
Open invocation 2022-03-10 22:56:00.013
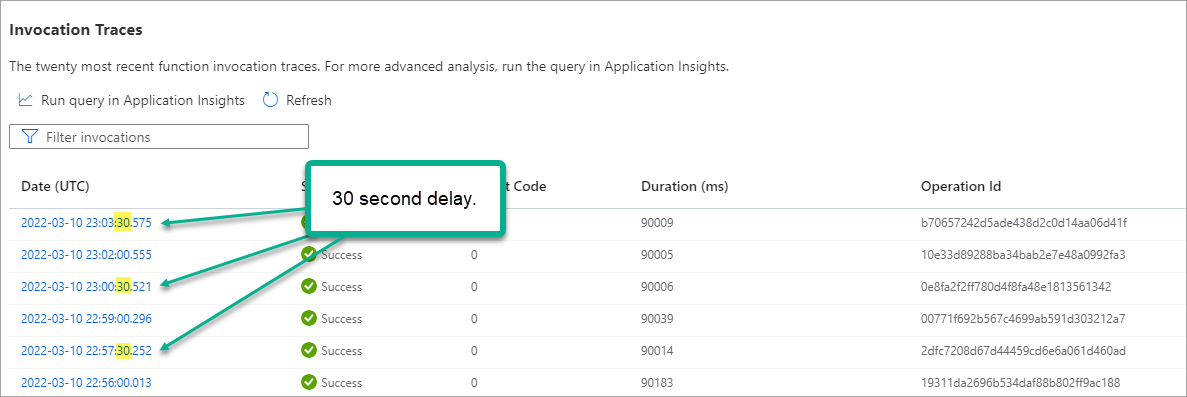point(86,382)
